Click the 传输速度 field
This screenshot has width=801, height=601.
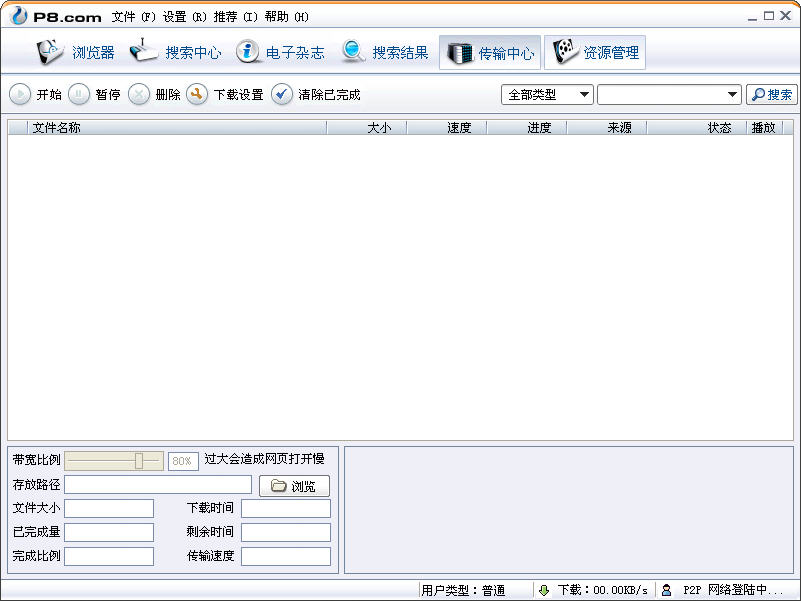click(x=286, y=557)
